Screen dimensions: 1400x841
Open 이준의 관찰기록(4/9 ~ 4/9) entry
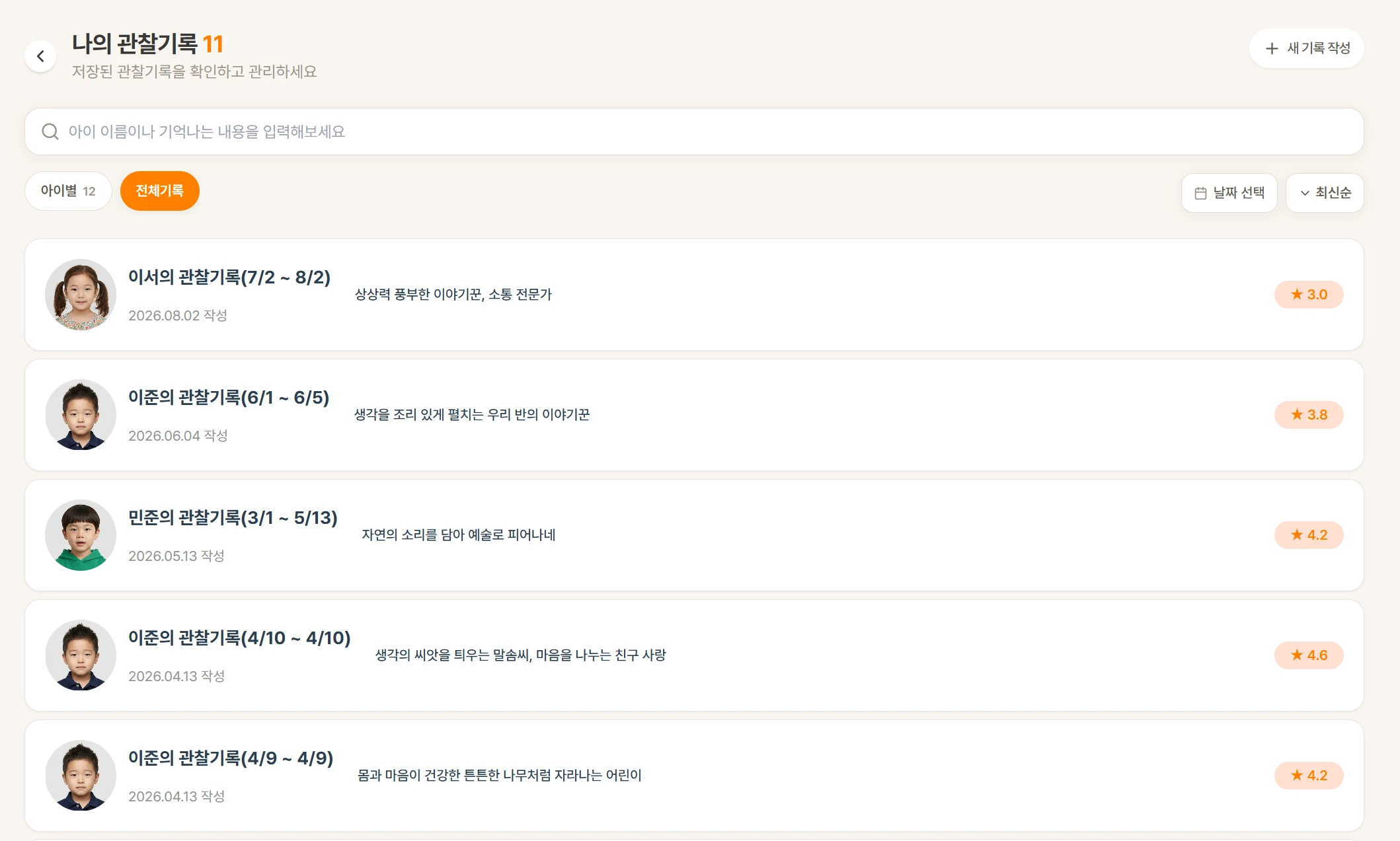pyautogui.click(x=694, y=776)
